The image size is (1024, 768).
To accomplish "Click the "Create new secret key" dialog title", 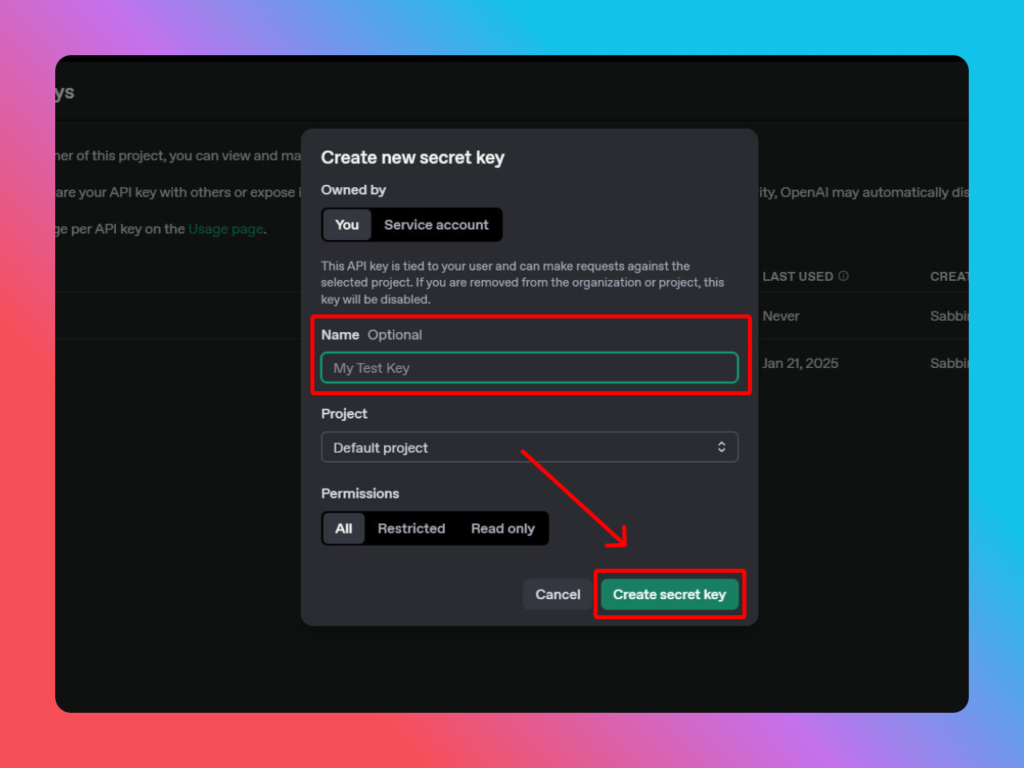I will click(x=412, y=158).
